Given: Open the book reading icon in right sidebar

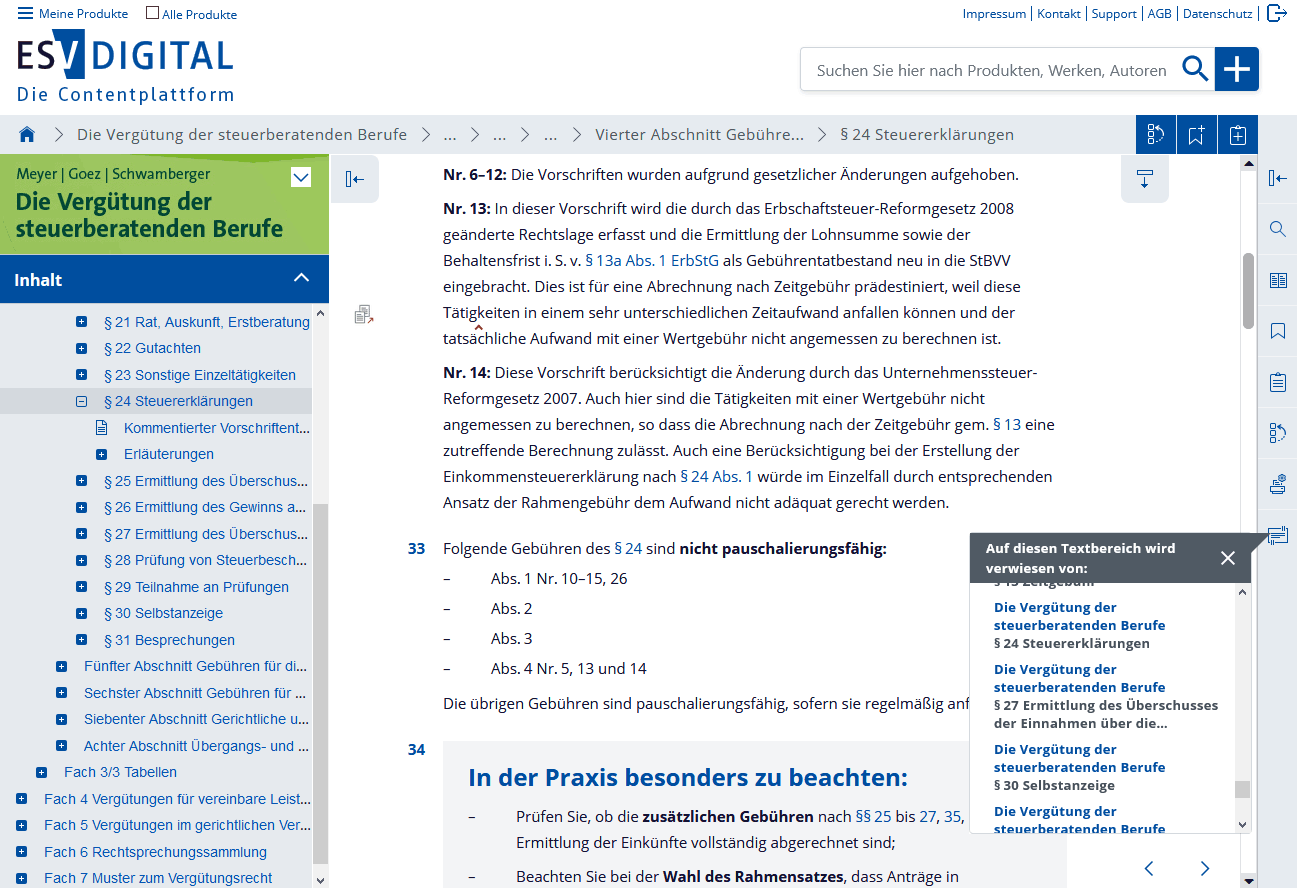Looking at the screenshot, I should pyautogui.click(x=1277, y=280).
